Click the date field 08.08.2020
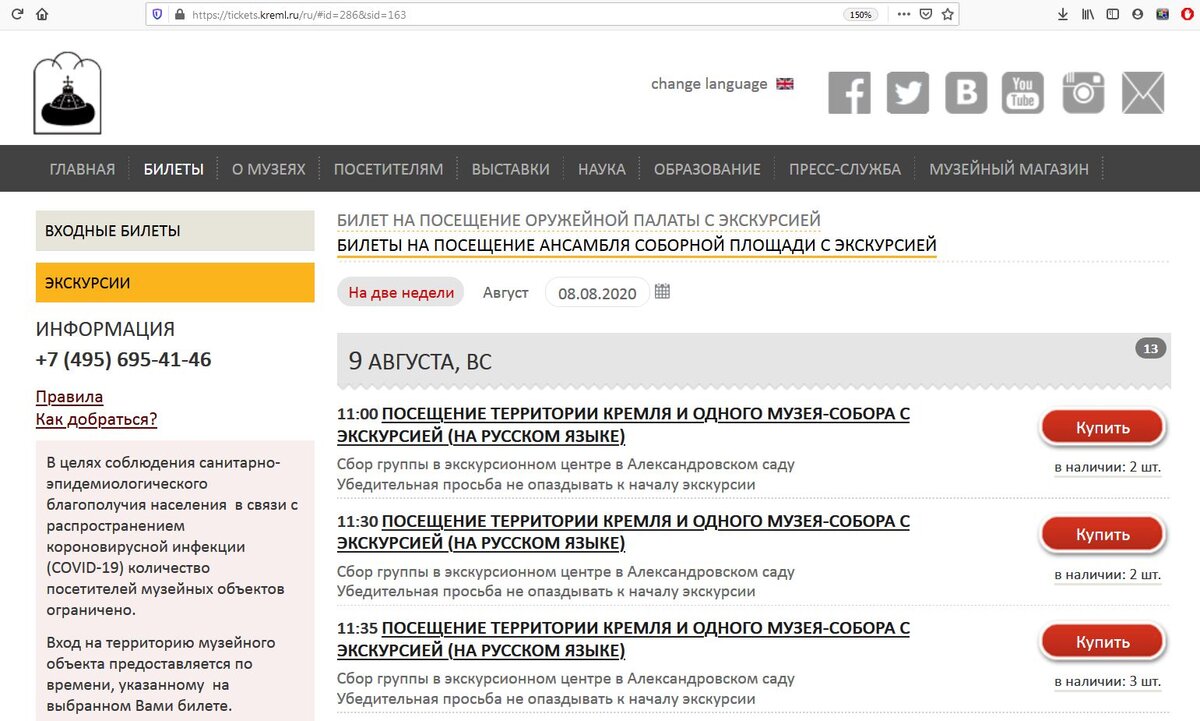 (597, 293)
